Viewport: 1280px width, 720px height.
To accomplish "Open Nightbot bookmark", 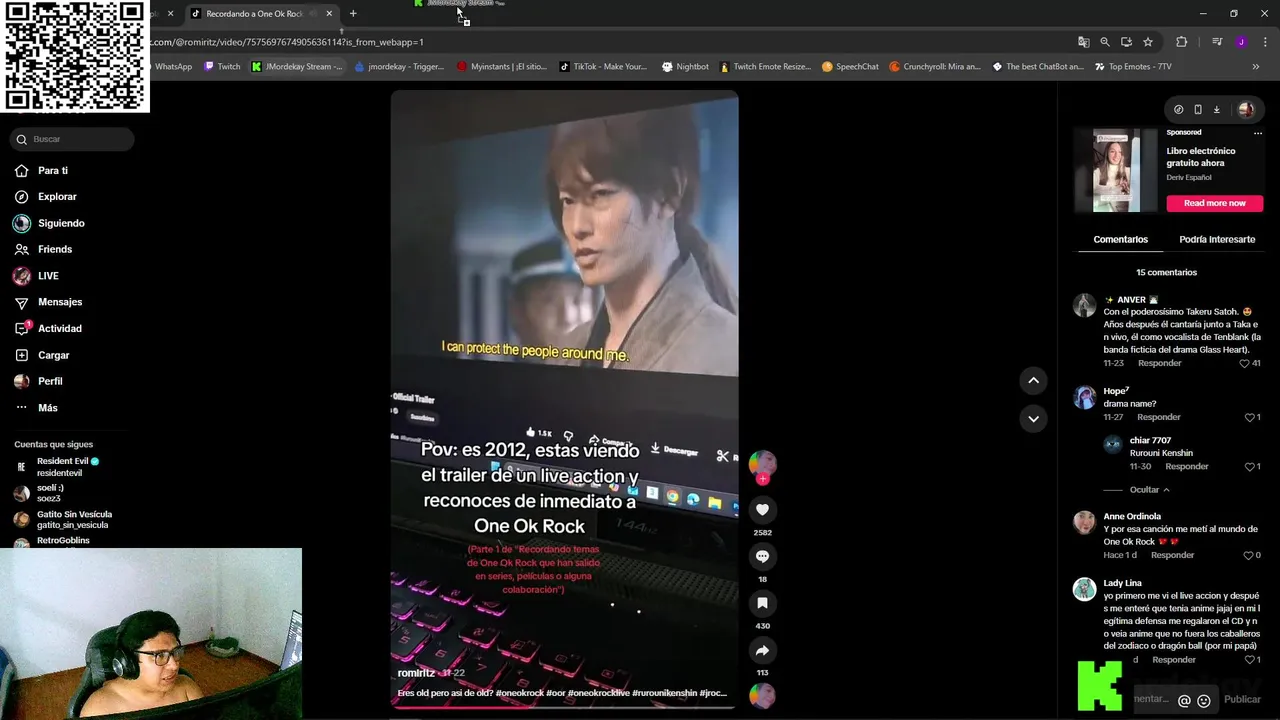I will coord(685,67).
